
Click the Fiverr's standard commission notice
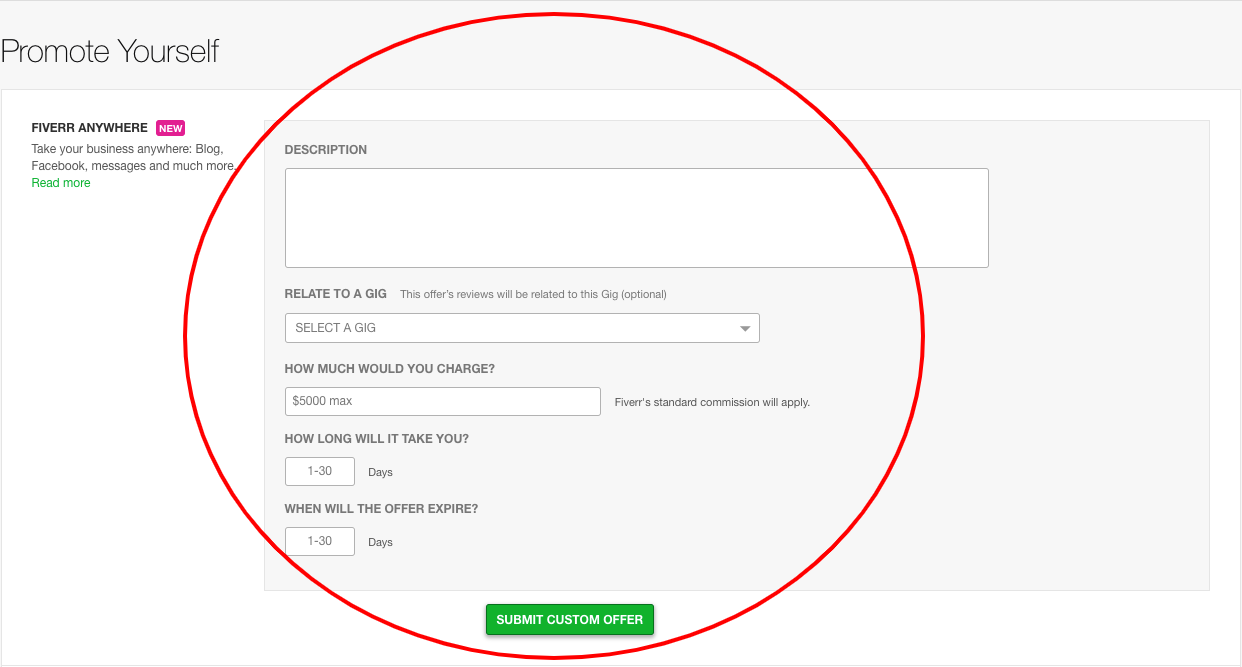[x=711, y=401]
